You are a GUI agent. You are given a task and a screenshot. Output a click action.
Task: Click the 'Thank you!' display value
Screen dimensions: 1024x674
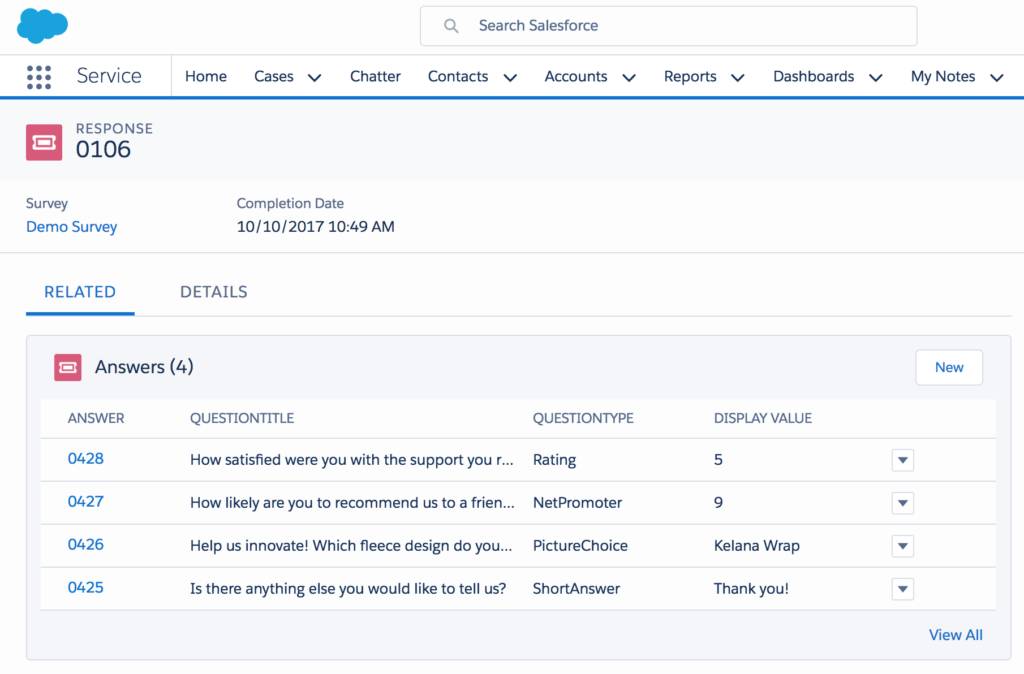click(751, 589)
